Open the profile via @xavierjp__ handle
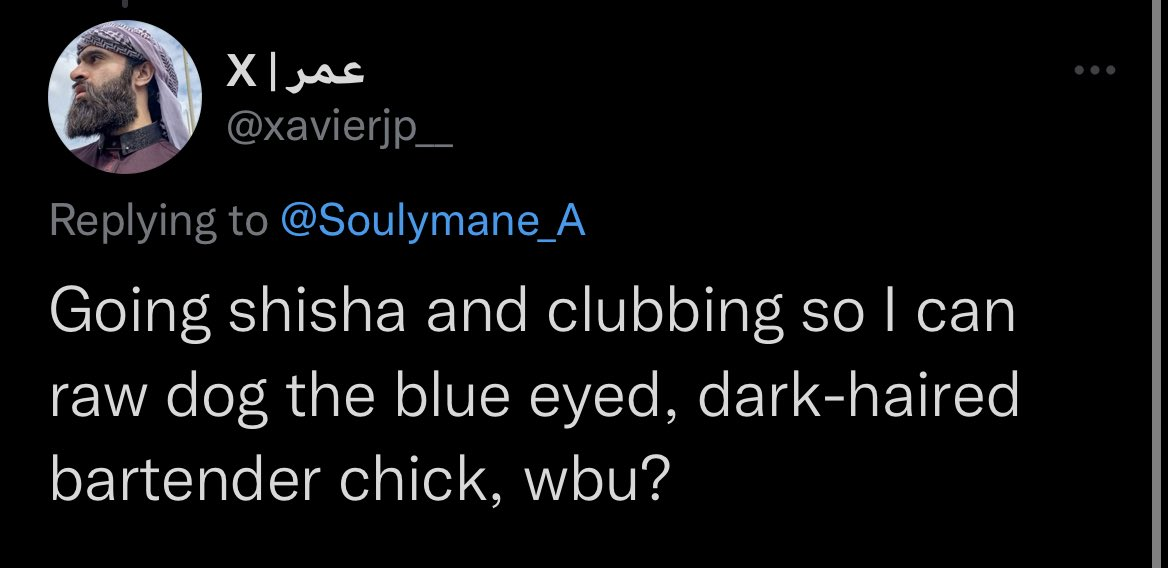Screen dimensions: 1168x568 [339, 130]
